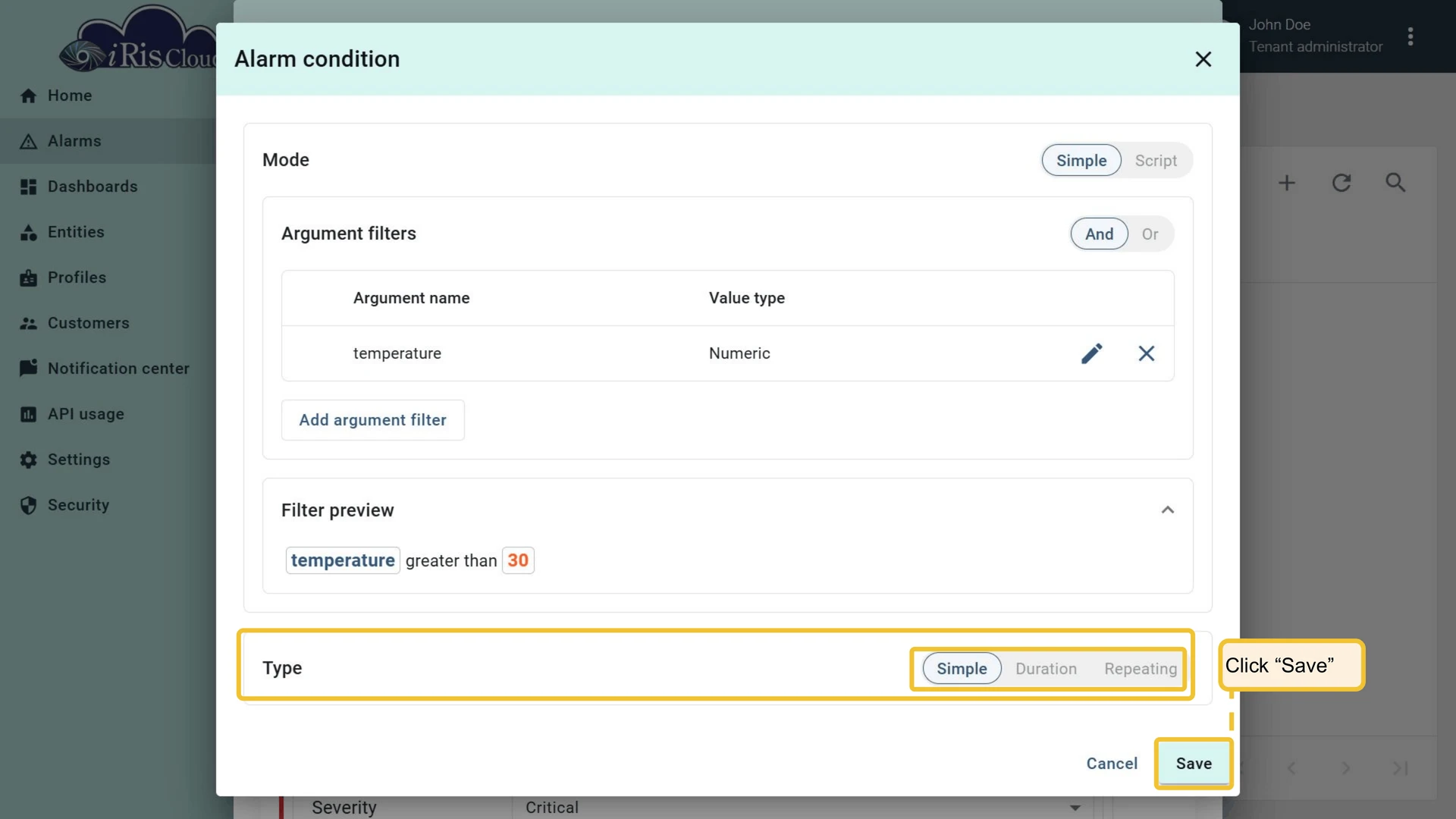This screenshot has height=819, width=1456.
Task: Save the alarm condition
Action: click(x=1194, y=764)
